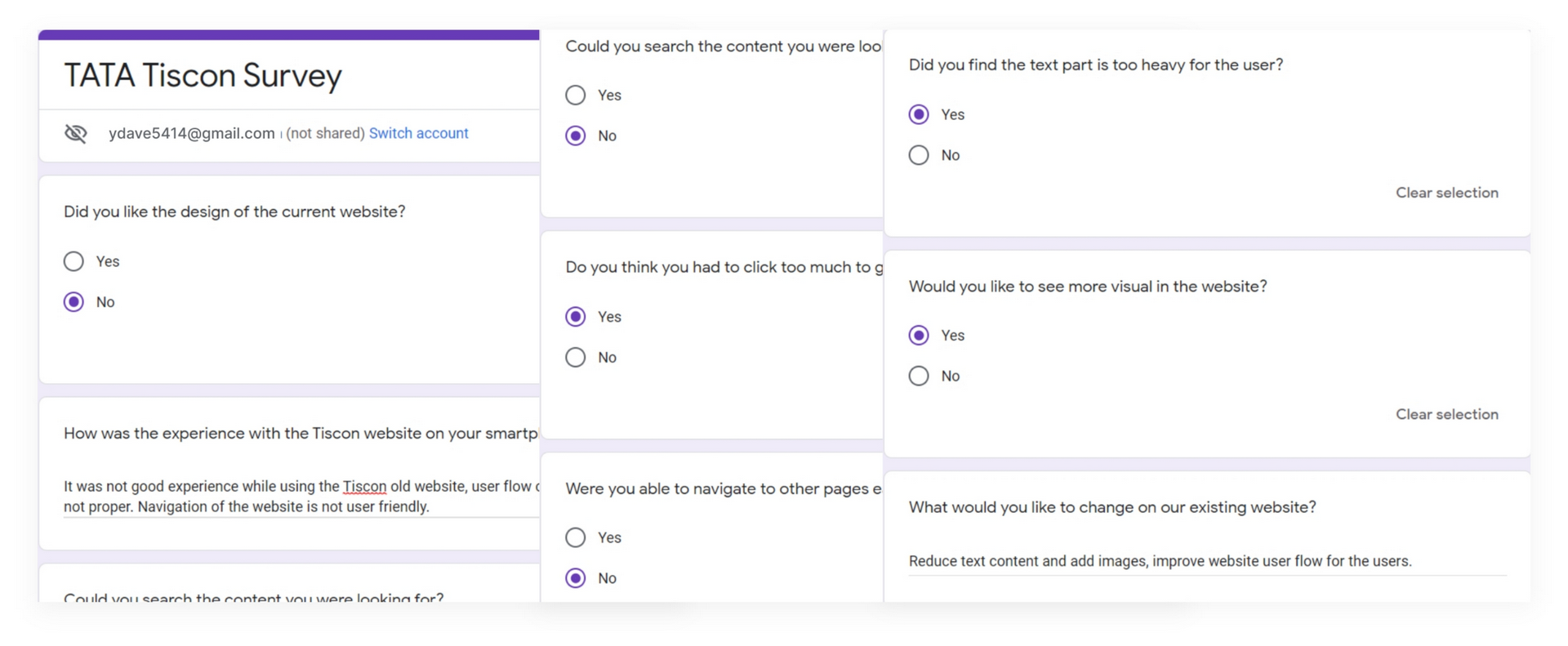Choose No for searching content you wanted
The height and width of the screenshot is (646, 1568).
coord(576,136)
